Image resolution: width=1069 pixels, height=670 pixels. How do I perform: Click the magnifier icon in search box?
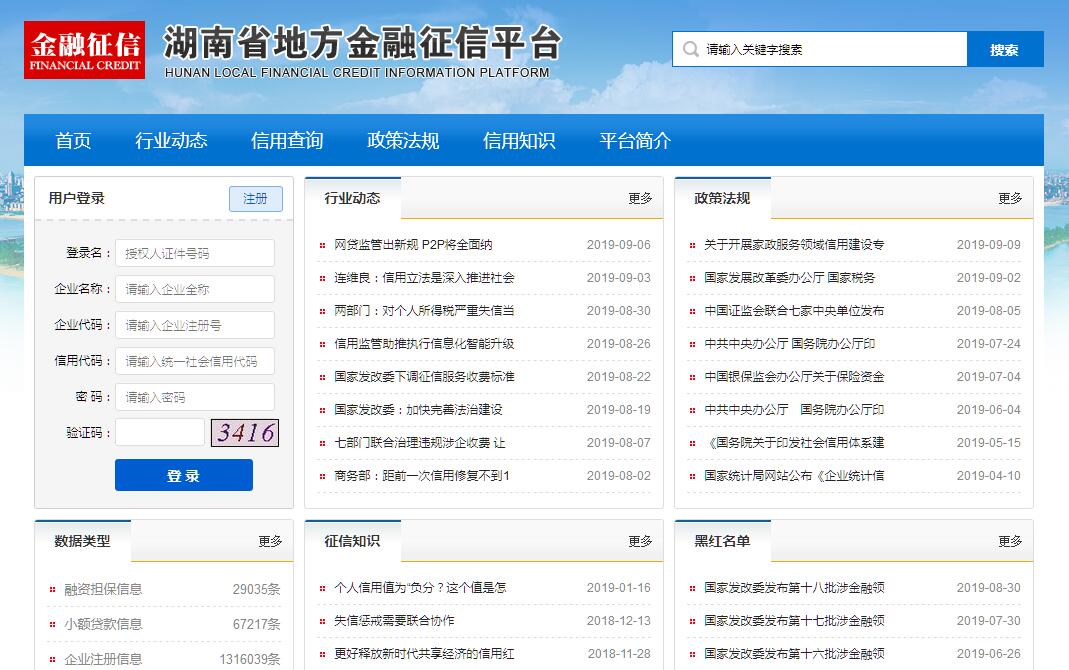pyautogui.click(x=690, y=49)
